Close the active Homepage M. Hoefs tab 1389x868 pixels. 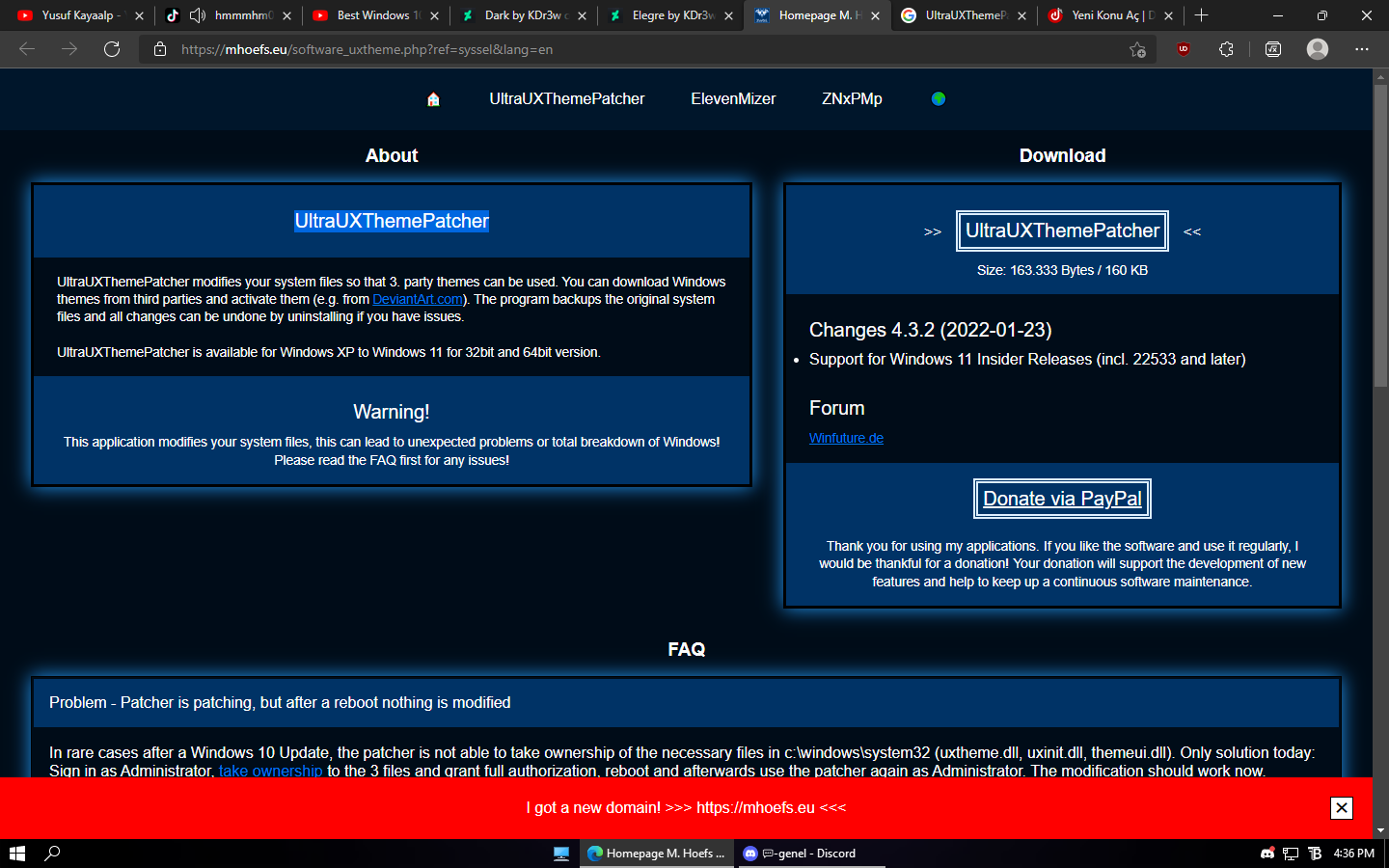tap(875, 15)
